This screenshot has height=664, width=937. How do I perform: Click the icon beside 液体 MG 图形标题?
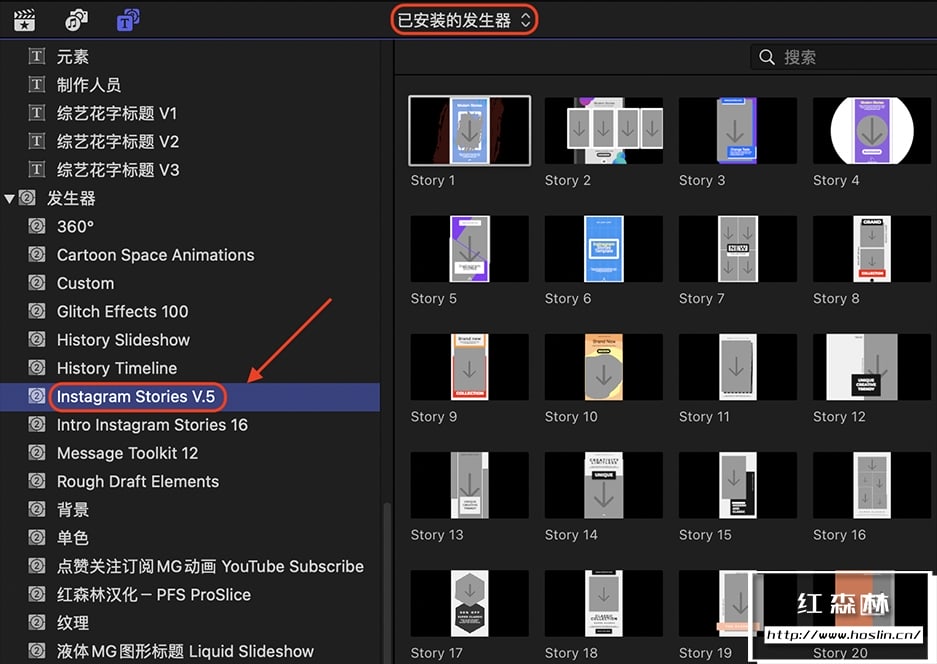[36, 651]
